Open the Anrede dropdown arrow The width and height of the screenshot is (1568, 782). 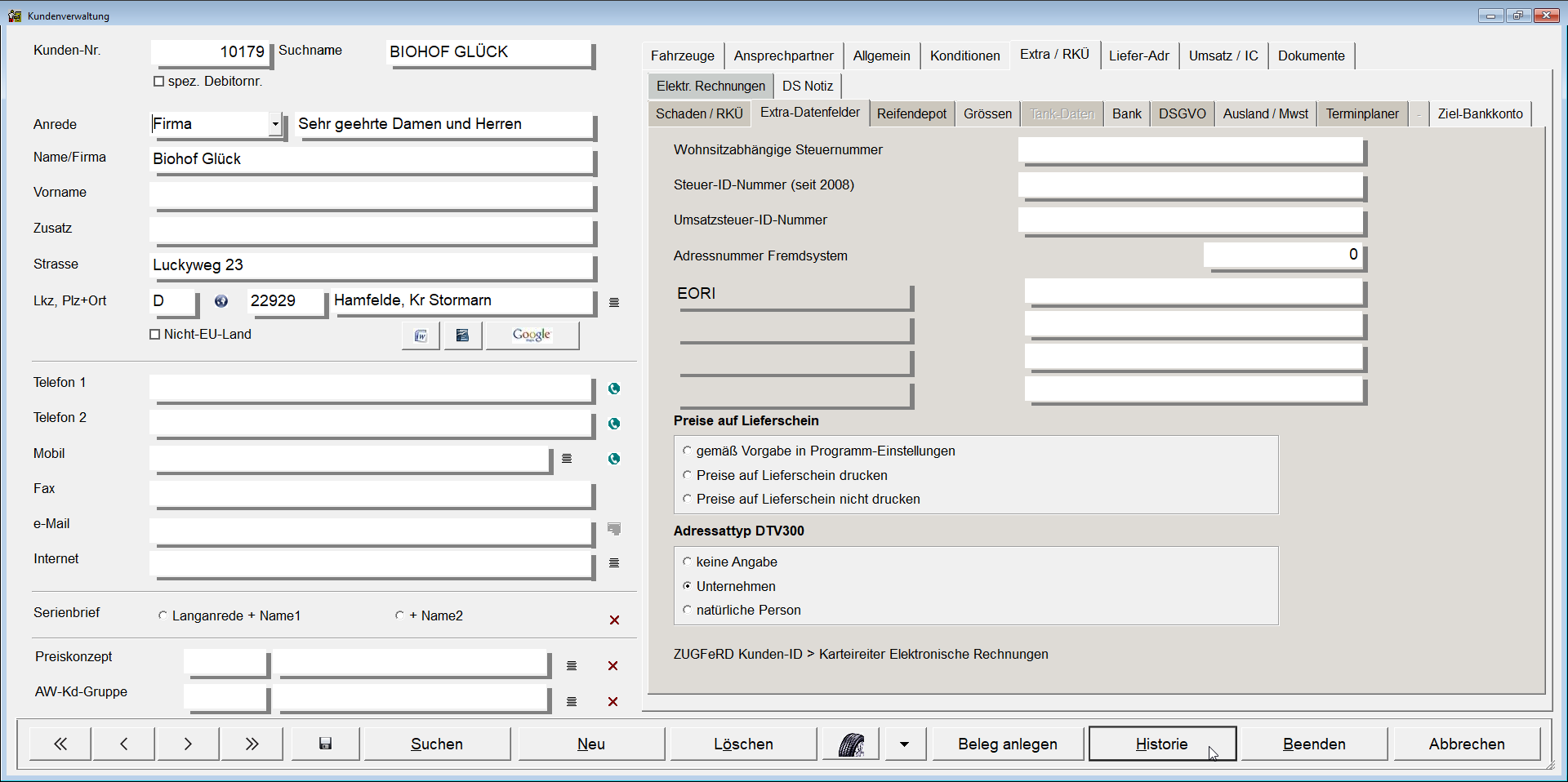point(275,124)
